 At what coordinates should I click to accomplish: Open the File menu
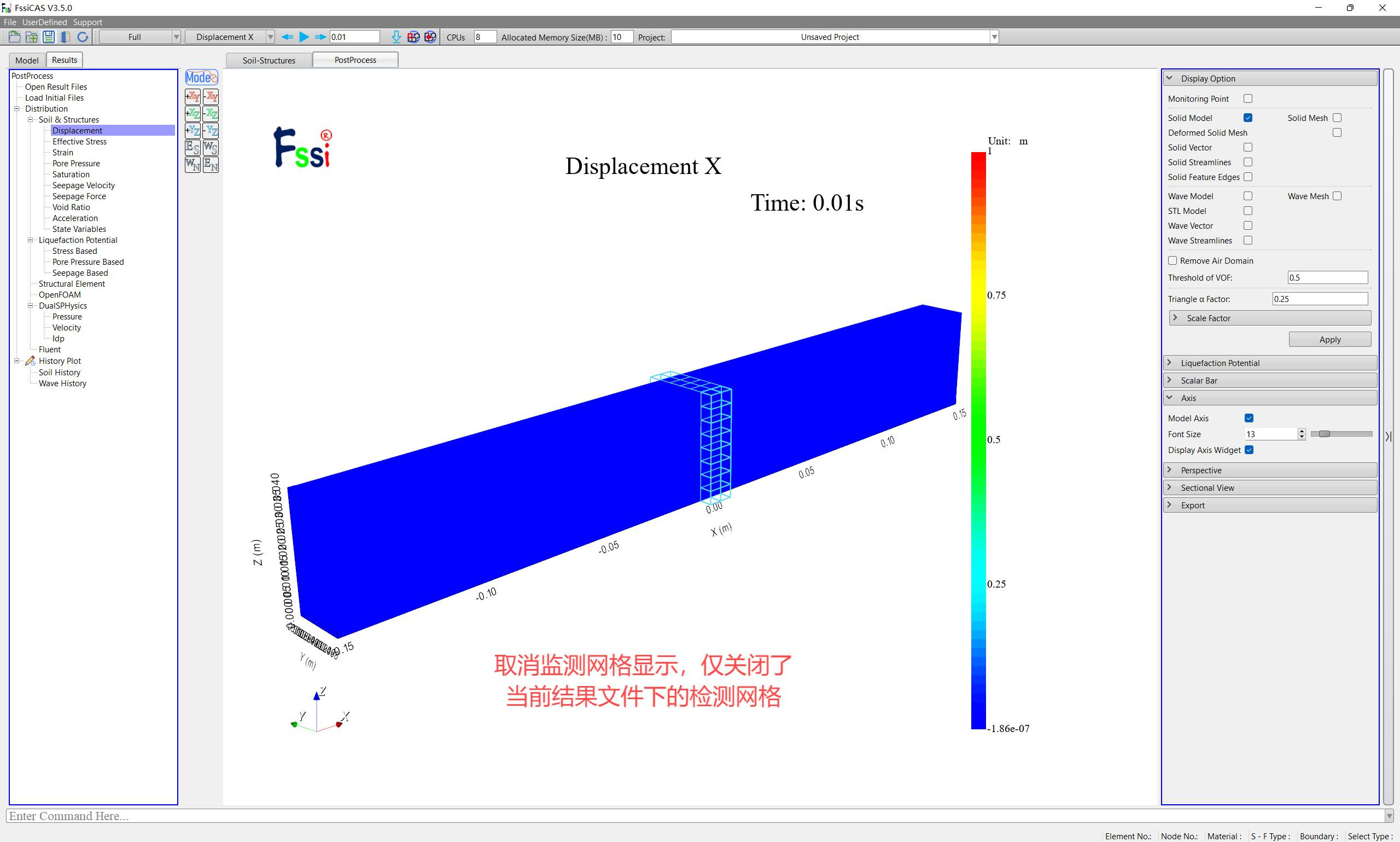[x=10, y=22]
